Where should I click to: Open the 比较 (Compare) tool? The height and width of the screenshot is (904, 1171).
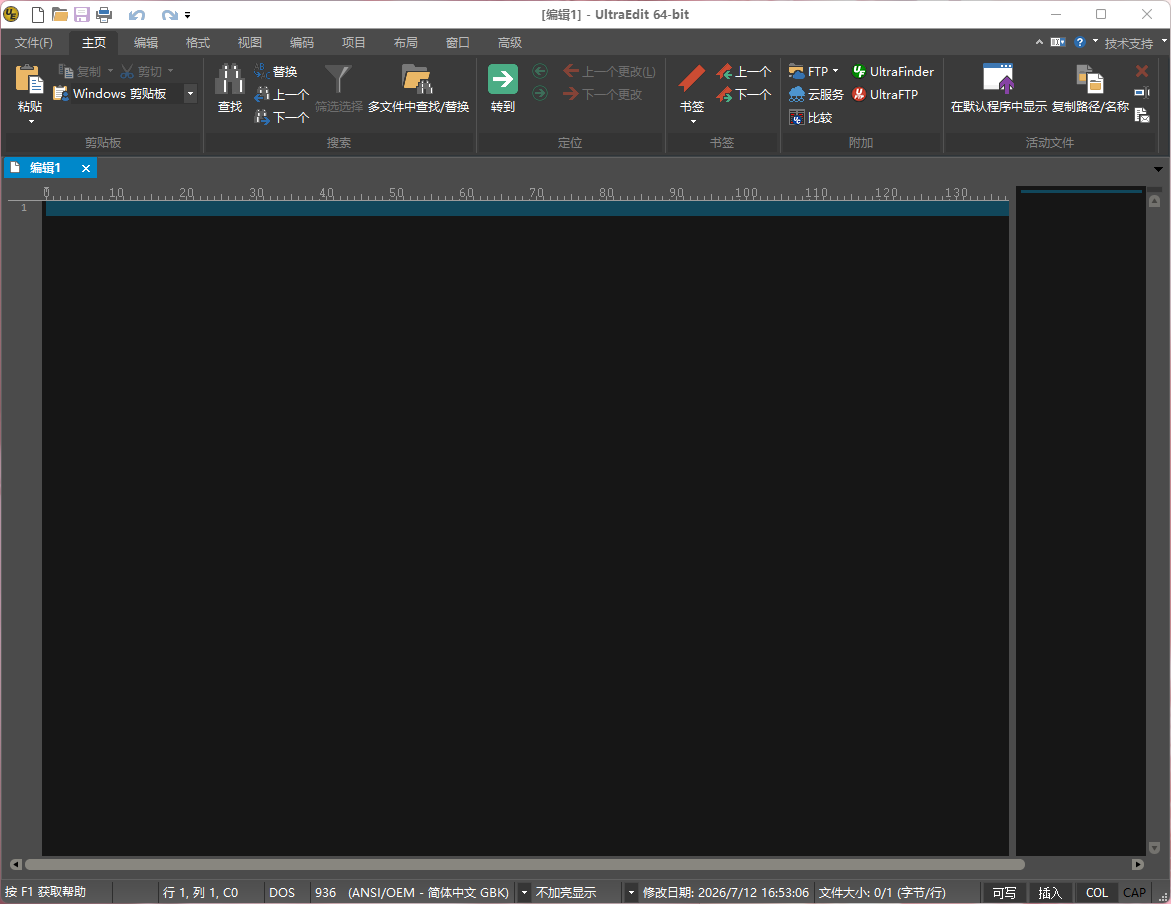click(x=810, y=117)
